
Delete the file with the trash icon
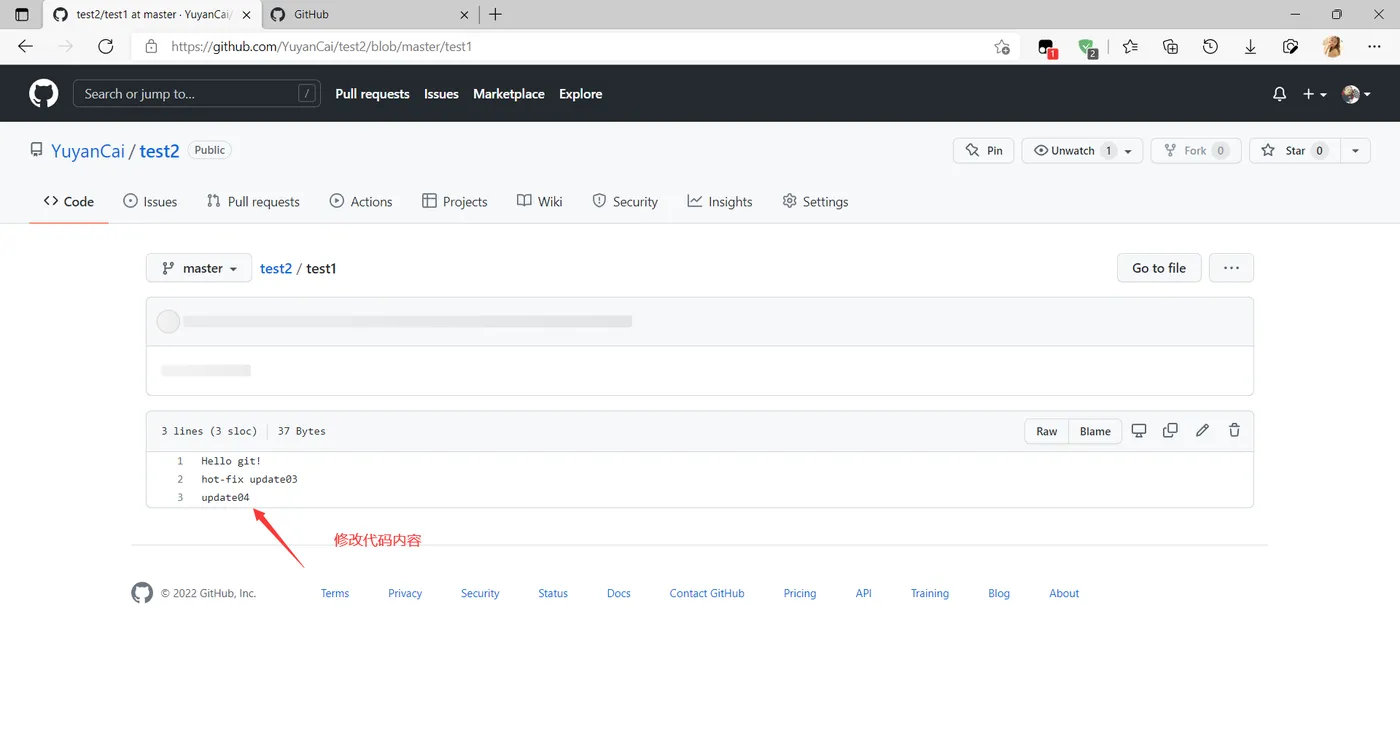pos(1234,430)
